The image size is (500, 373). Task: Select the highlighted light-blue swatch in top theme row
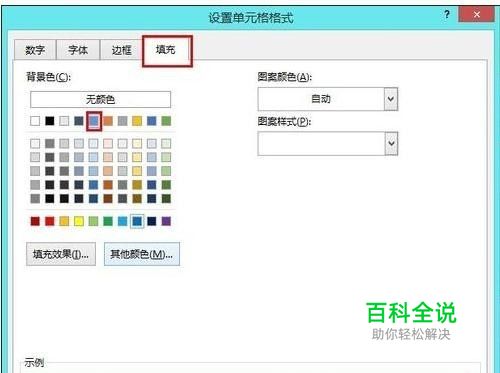94,121
